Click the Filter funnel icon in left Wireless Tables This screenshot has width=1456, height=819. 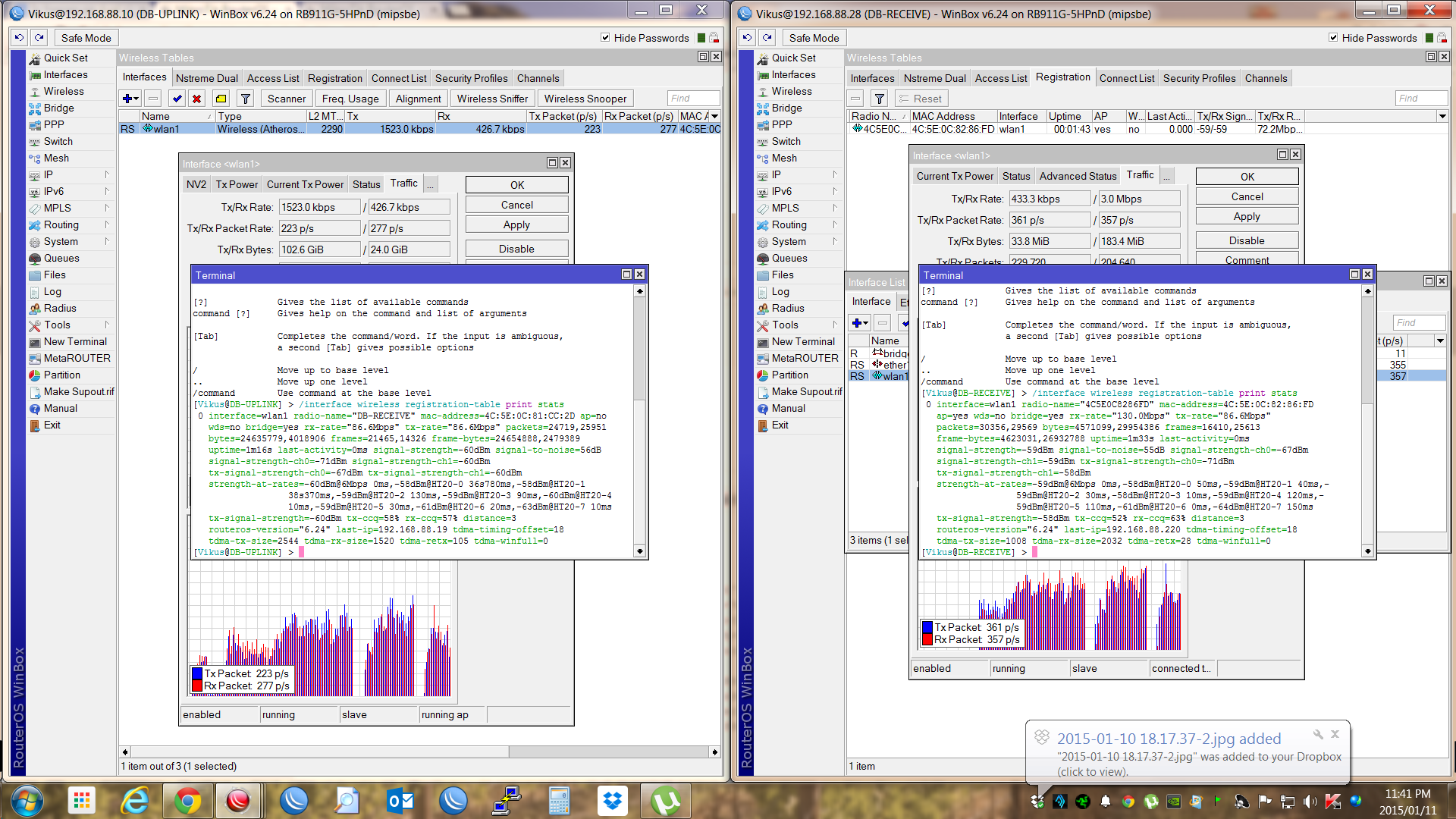(245, 99)
